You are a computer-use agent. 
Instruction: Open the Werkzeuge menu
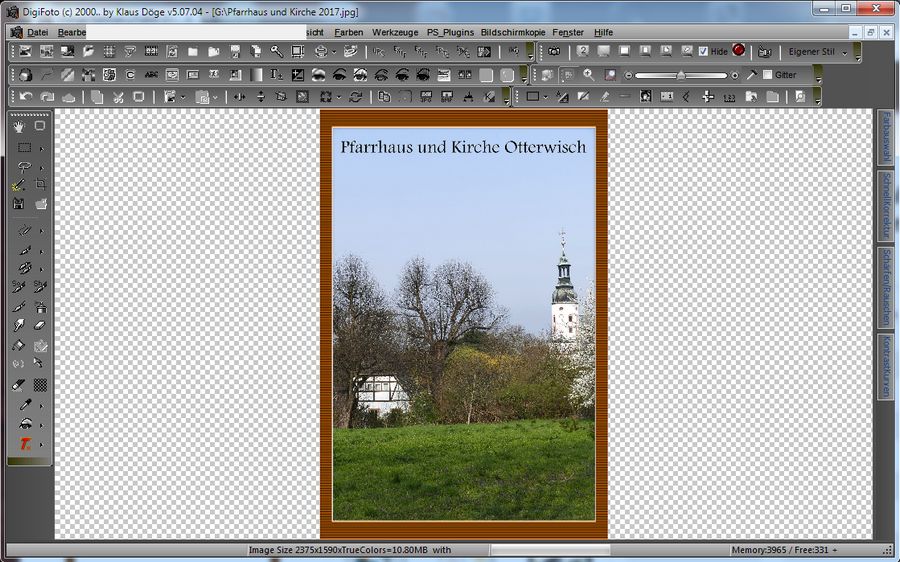(395, 32)
